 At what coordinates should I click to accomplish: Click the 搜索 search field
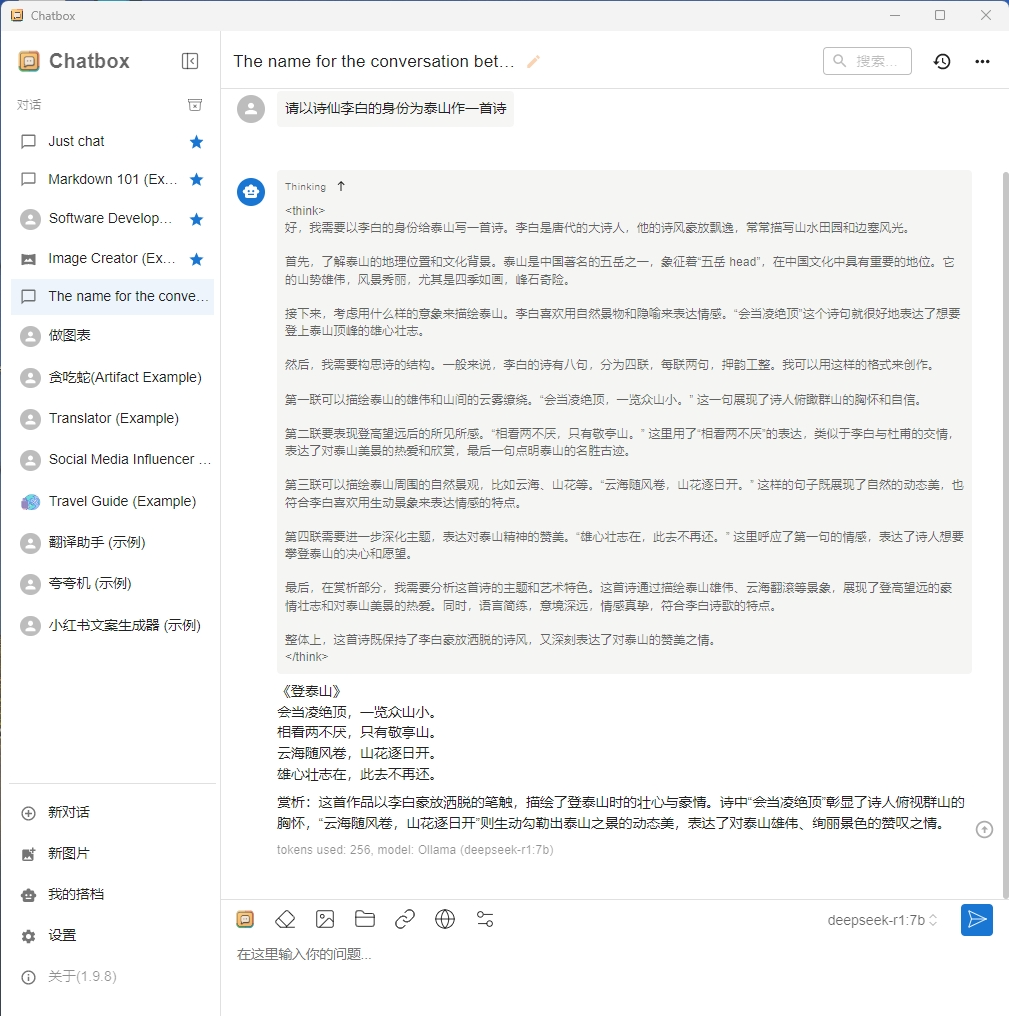pyautogui.click(x=867, y=61)
